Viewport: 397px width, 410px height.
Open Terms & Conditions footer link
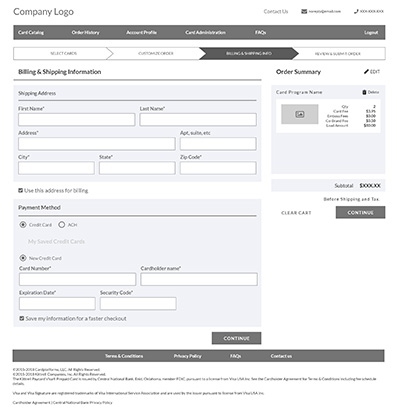click(x=124, y=356)
